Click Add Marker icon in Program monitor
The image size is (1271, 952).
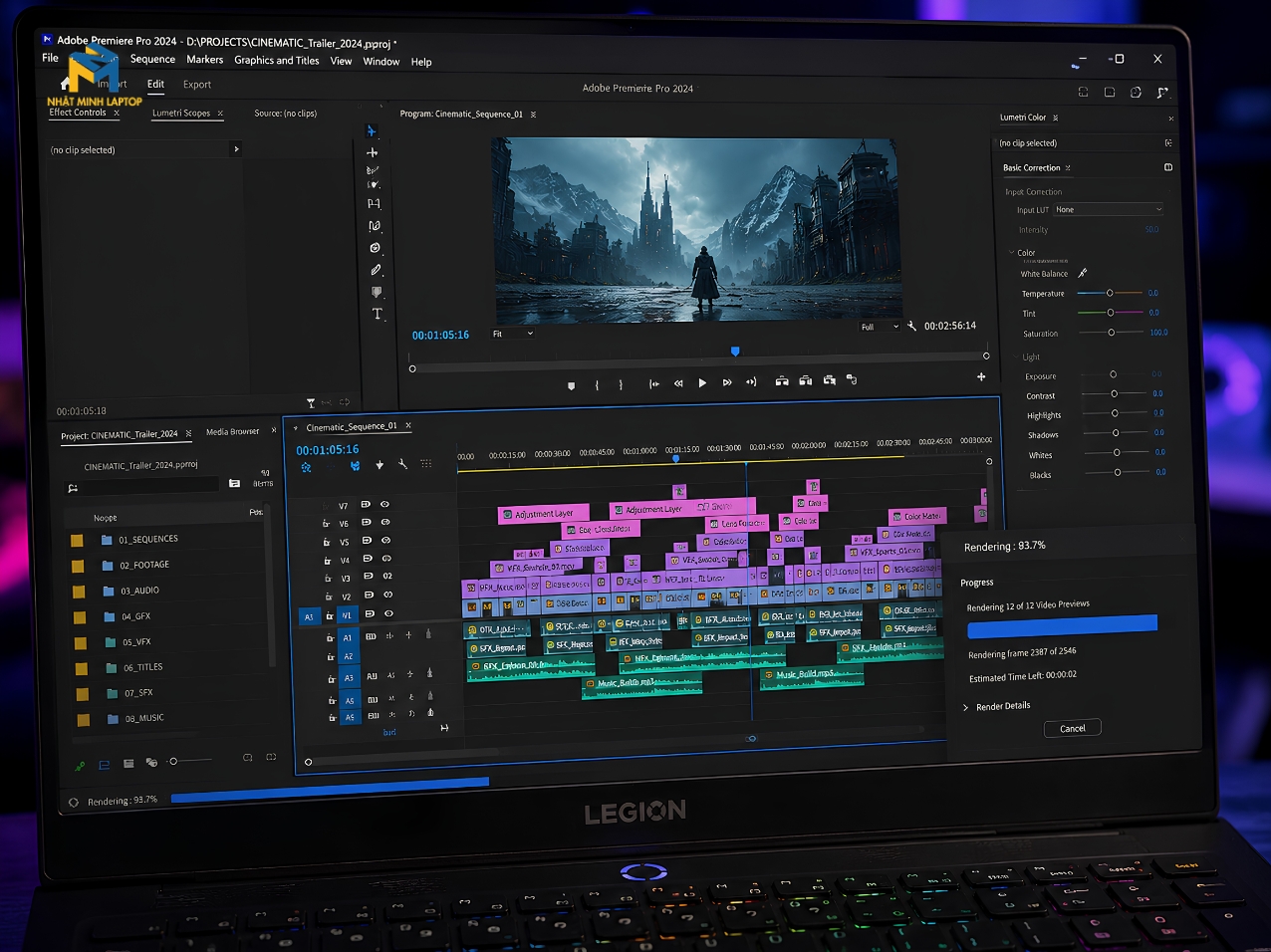(x=571, y=385)
